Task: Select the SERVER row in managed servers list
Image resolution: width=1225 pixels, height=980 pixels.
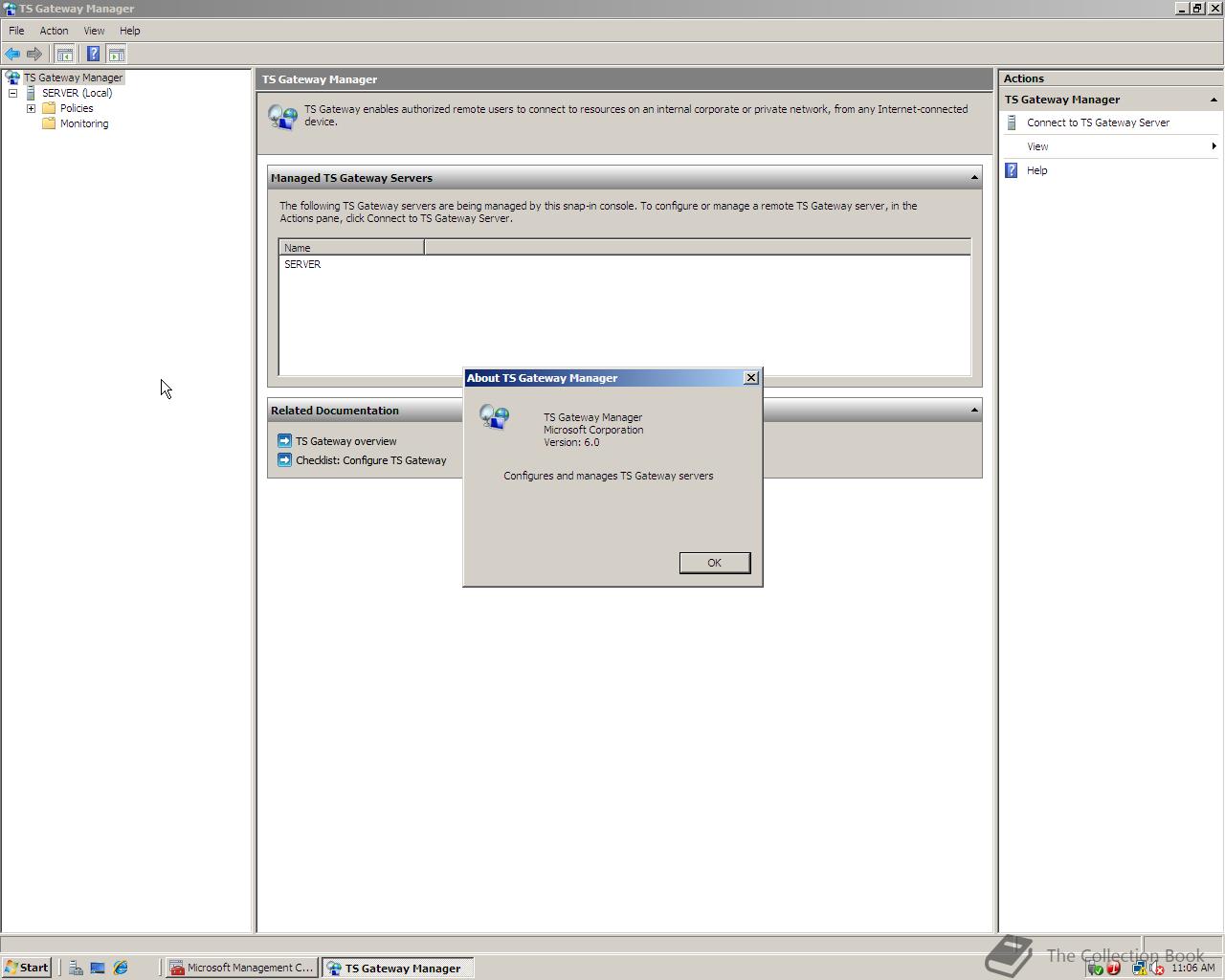Action: [x=302, y=264]
